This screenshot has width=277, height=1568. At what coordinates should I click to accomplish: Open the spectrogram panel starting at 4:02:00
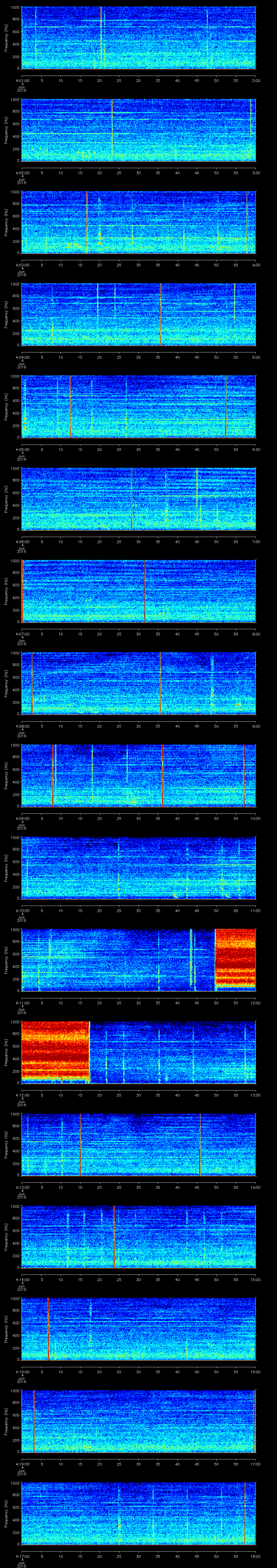pos(138,130)
